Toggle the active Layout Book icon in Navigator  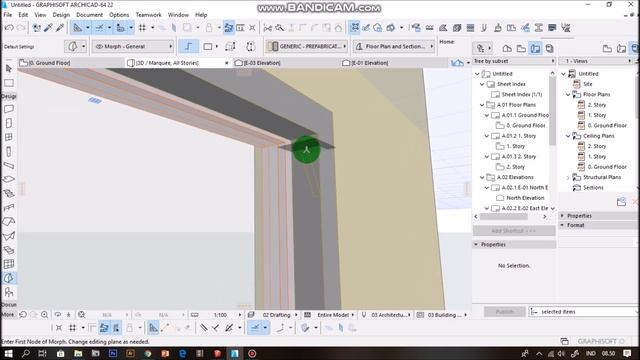click(x=535, y=48)
